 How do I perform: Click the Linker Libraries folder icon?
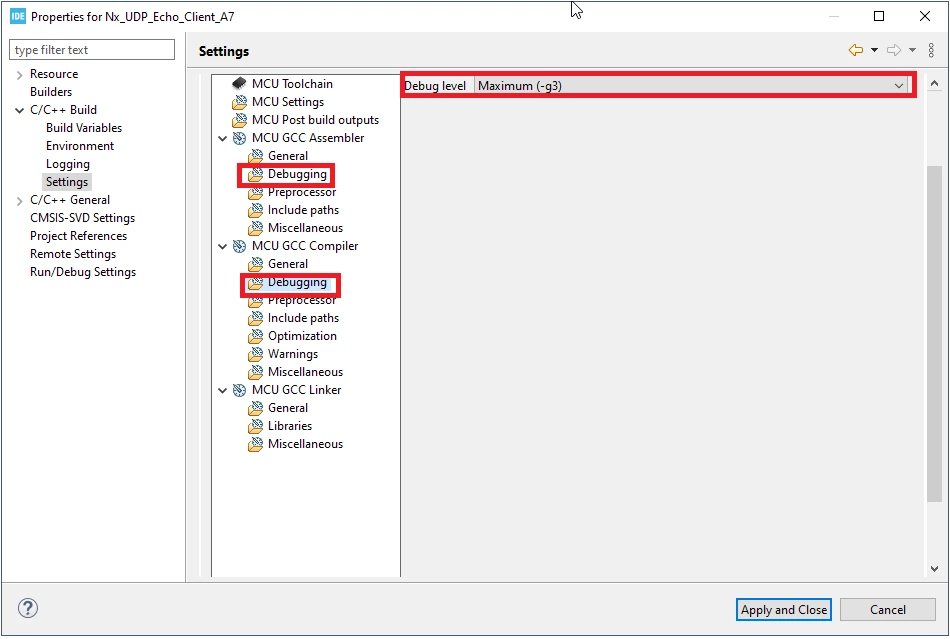[256, 426]
